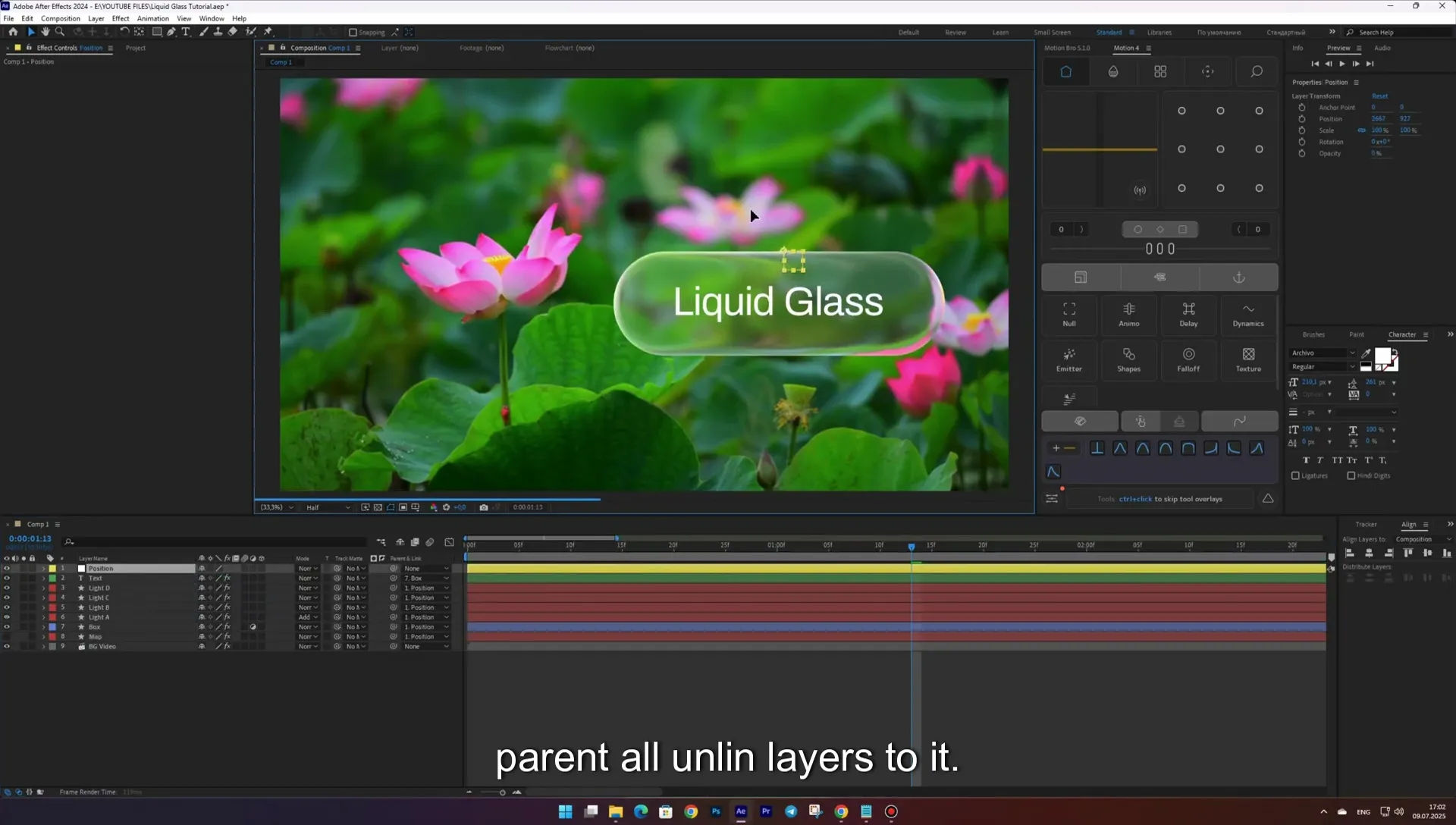Enable the Ligatures checkbox
This screenshot has height=825, width=1456.
coord(1295,476)
